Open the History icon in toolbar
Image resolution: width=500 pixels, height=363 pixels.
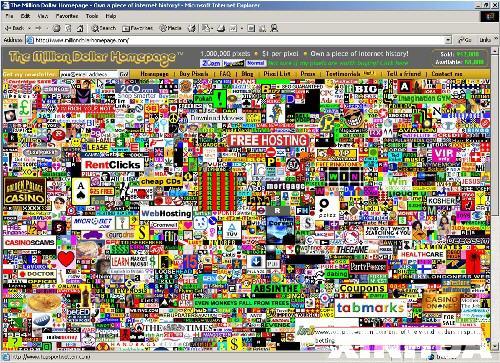point(192,29)
